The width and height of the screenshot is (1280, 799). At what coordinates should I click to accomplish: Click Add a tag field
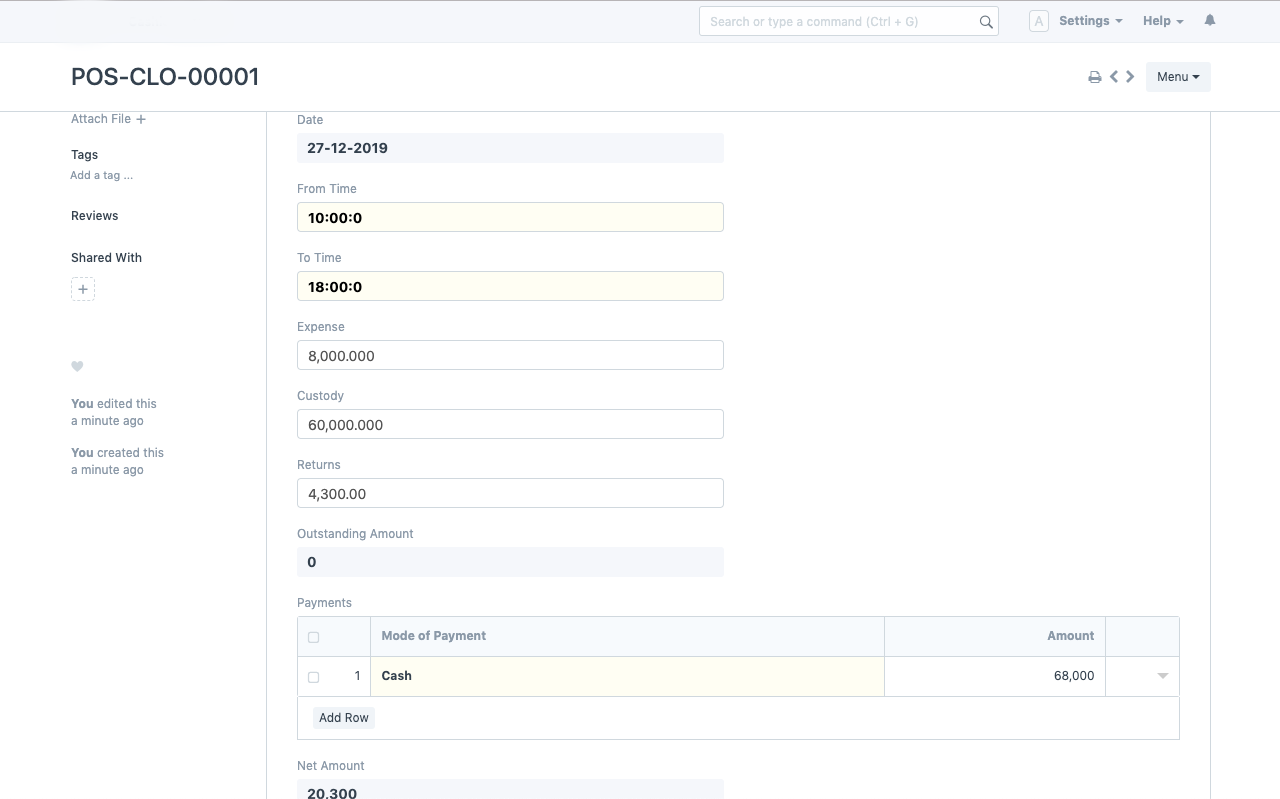[x=101, y=176]
